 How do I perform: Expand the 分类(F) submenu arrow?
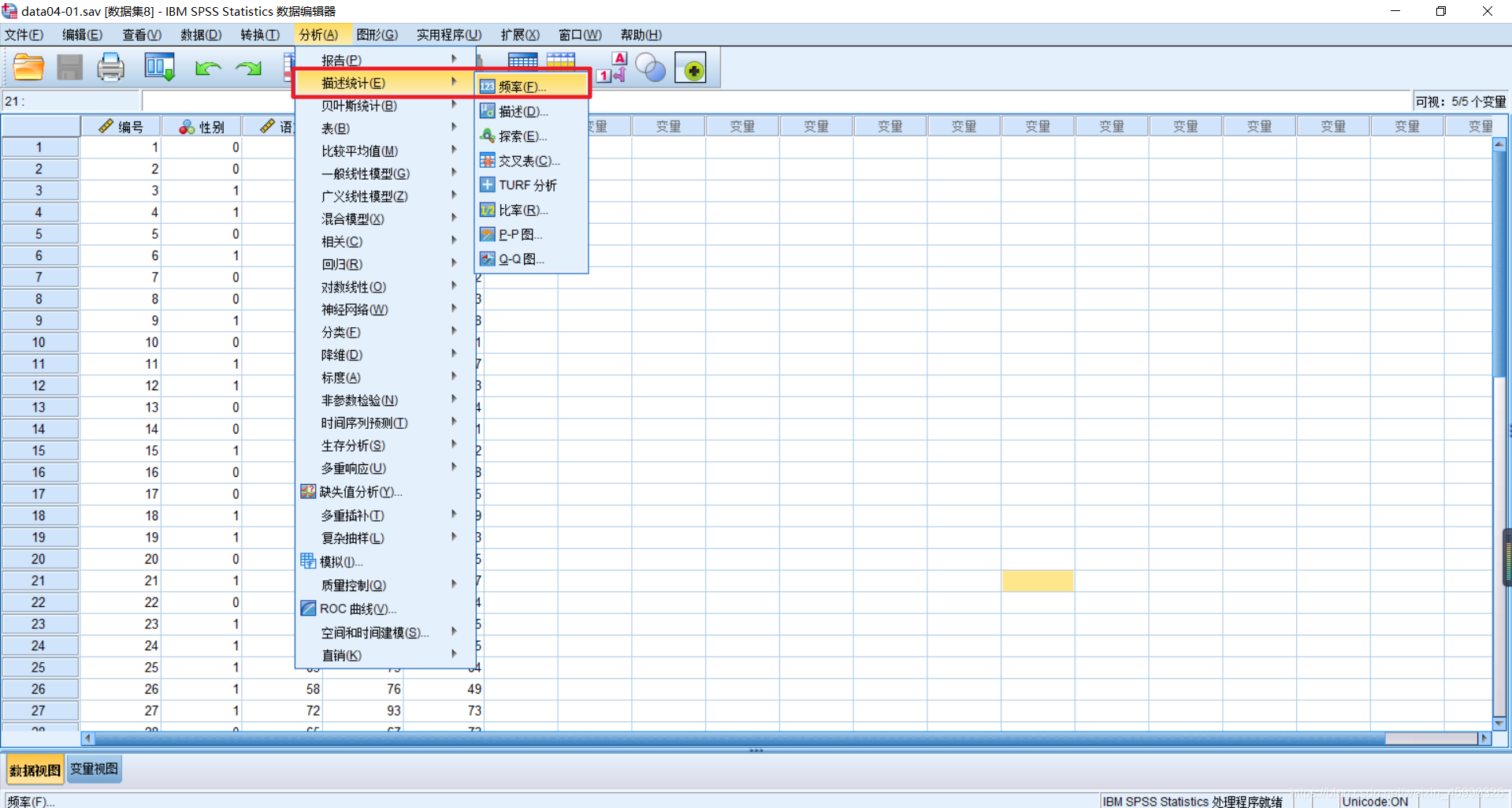(454, 331)
